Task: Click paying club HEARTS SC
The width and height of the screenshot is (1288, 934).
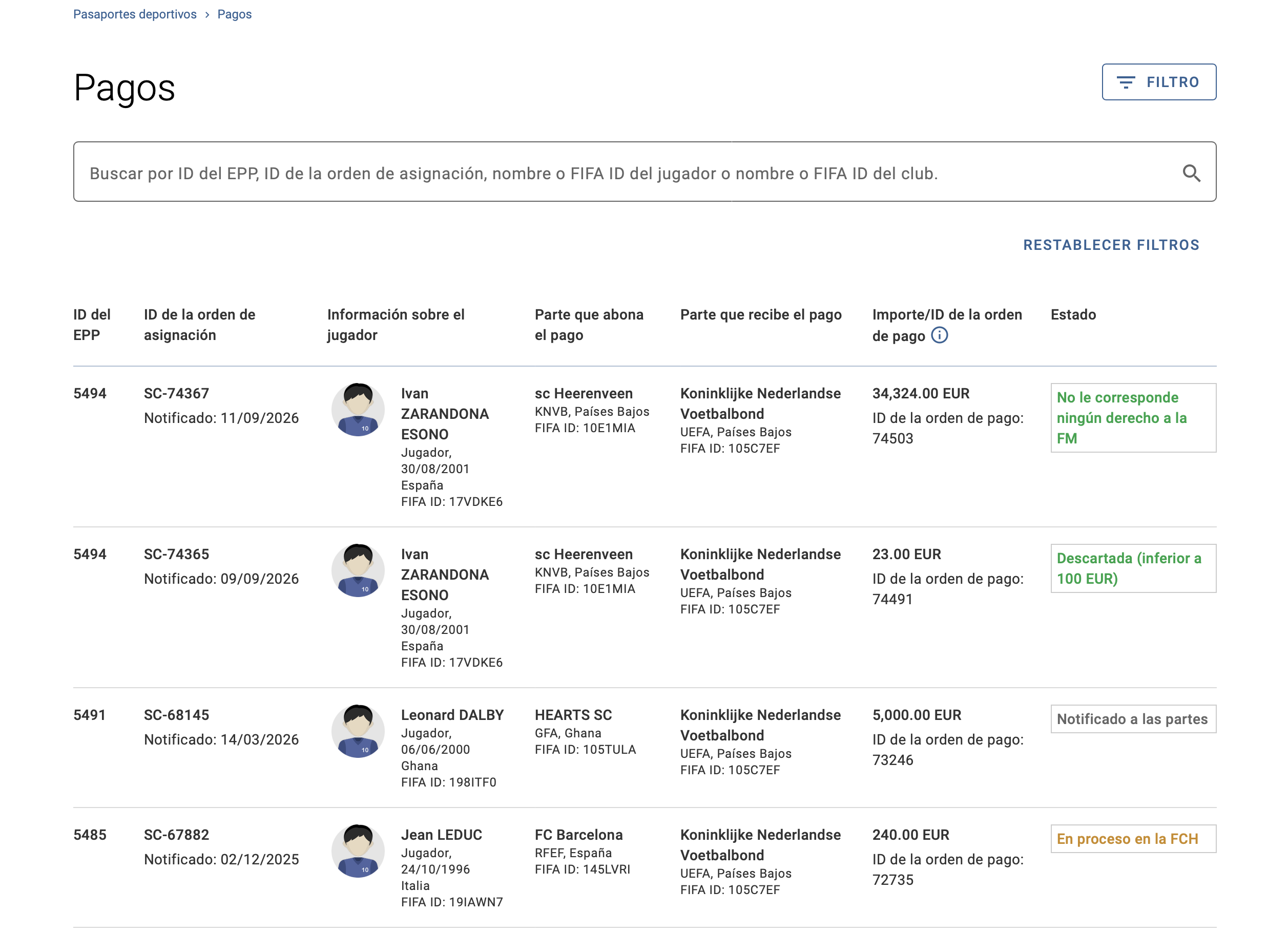Action: (573, 715)
